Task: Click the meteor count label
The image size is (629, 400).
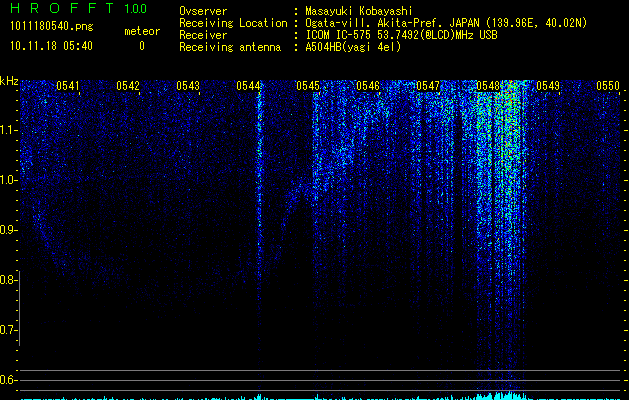Action: [x=142, y=31]
